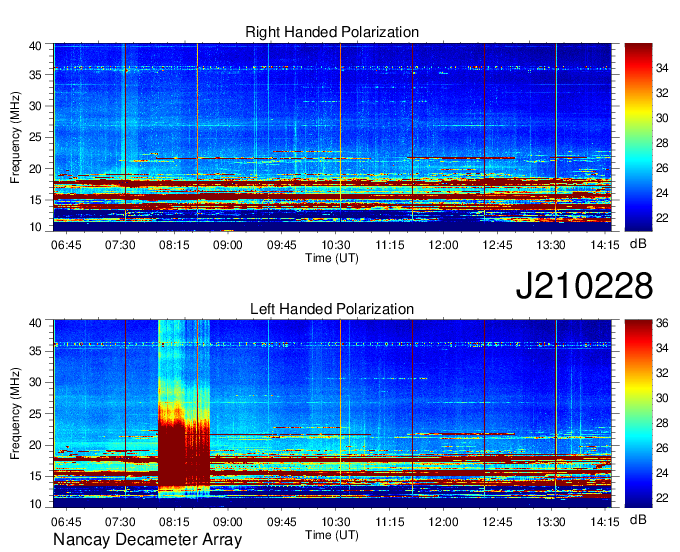Click the 25 MHz tick of Left Handed plot
The width and height of the screenshot is (680, 552).
click(x=35, y=414)
